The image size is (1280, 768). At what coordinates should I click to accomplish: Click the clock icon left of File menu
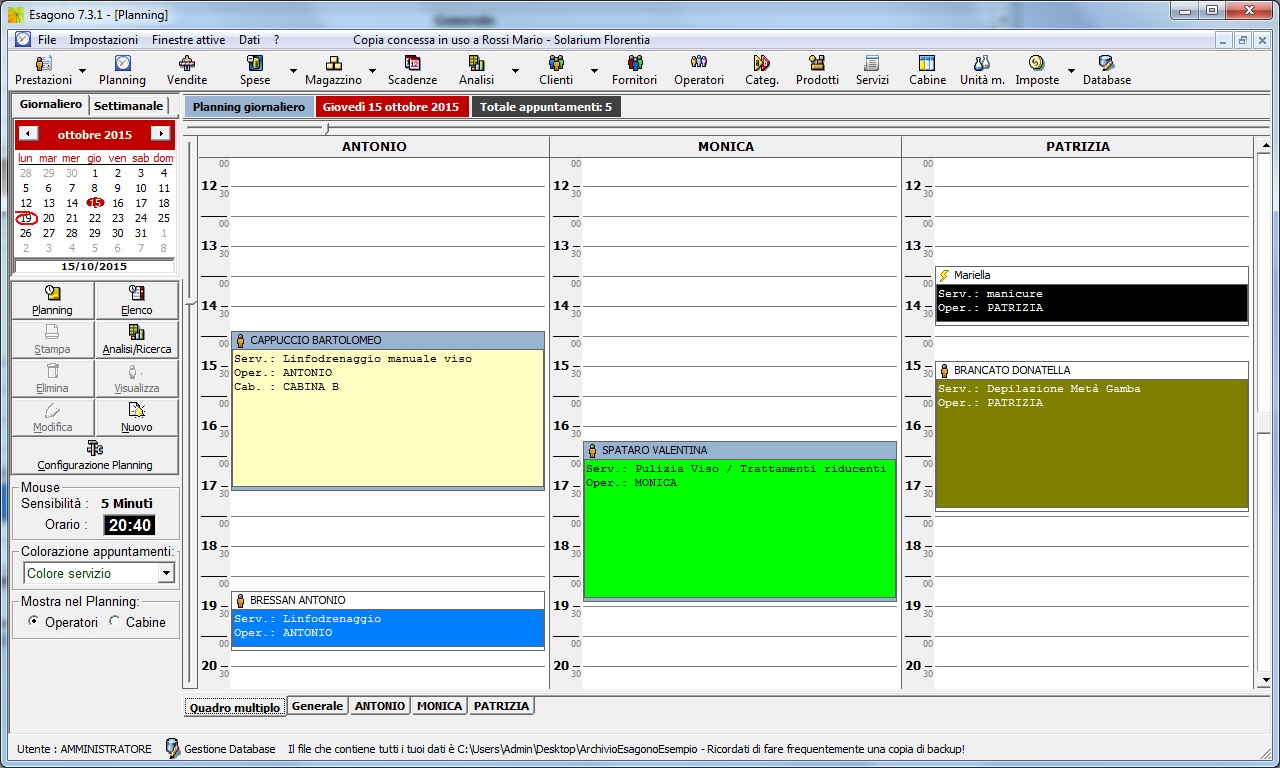click(x=23, y=39)
